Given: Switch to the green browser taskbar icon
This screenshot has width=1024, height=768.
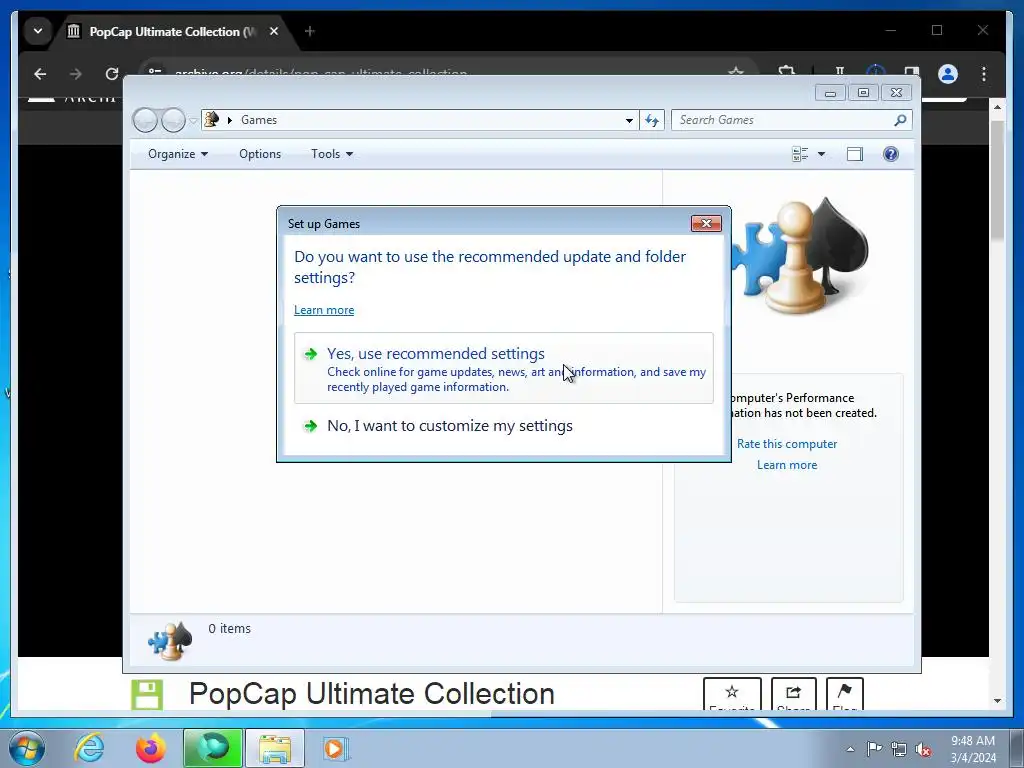Looking at the screenshot, I should point(213,748).
